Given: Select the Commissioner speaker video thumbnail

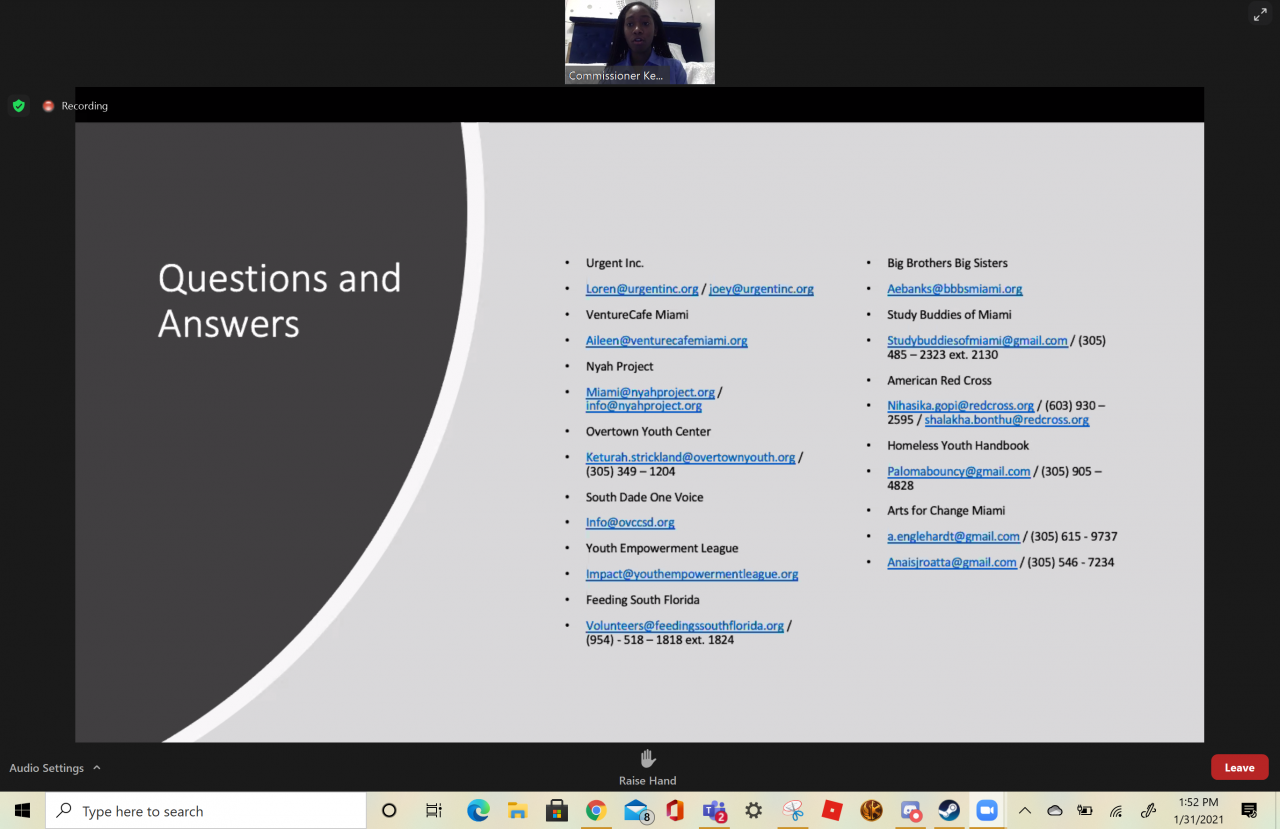Looking at the screenshot, I should [640, 42].
